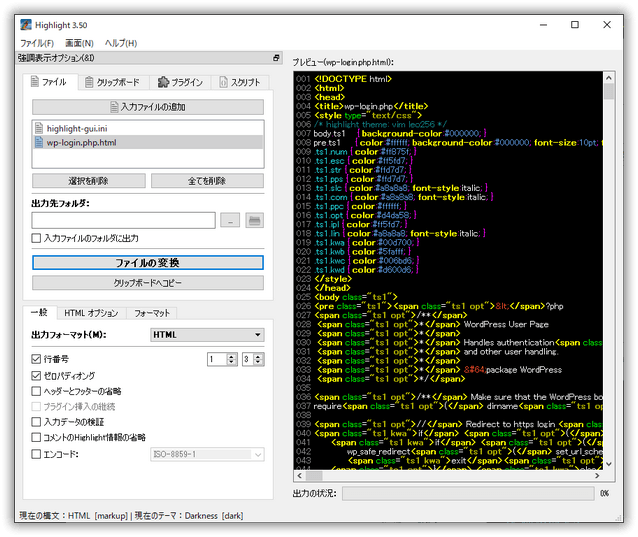Open the スクリプト tab with the script icon

[240, 83]
